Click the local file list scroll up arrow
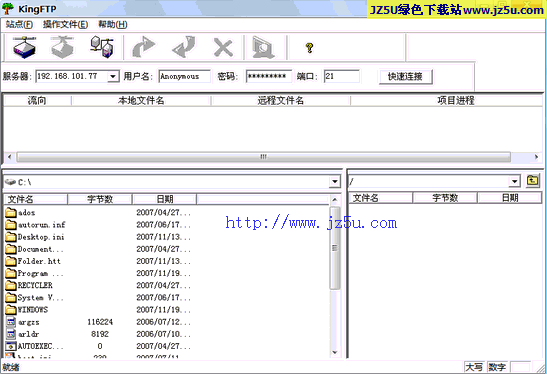The height and width of the screenshot is (374, 547). pos(335,200)
